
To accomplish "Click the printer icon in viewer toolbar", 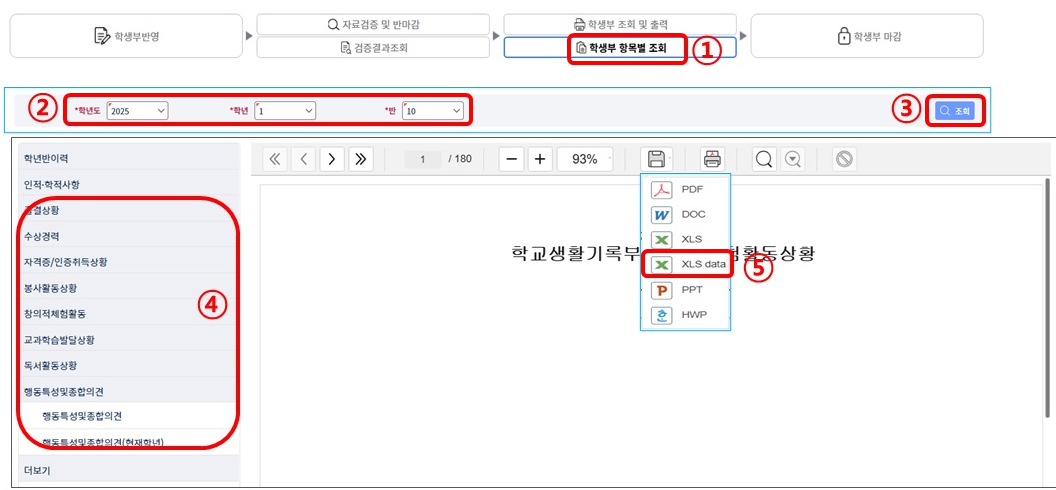I will point(712,159).
